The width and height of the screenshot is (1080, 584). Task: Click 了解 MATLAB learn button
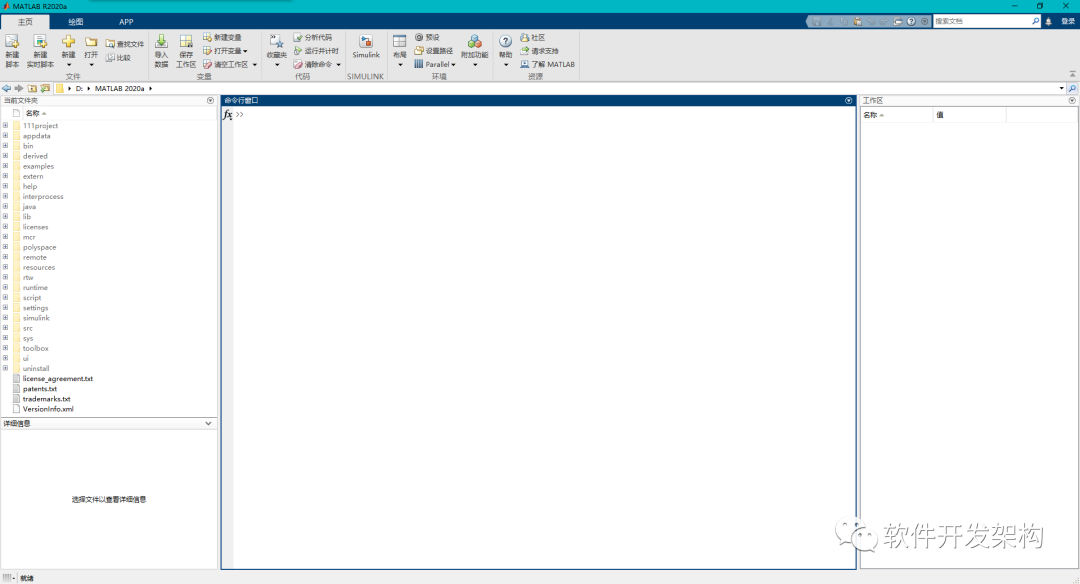tap(548, 64)
